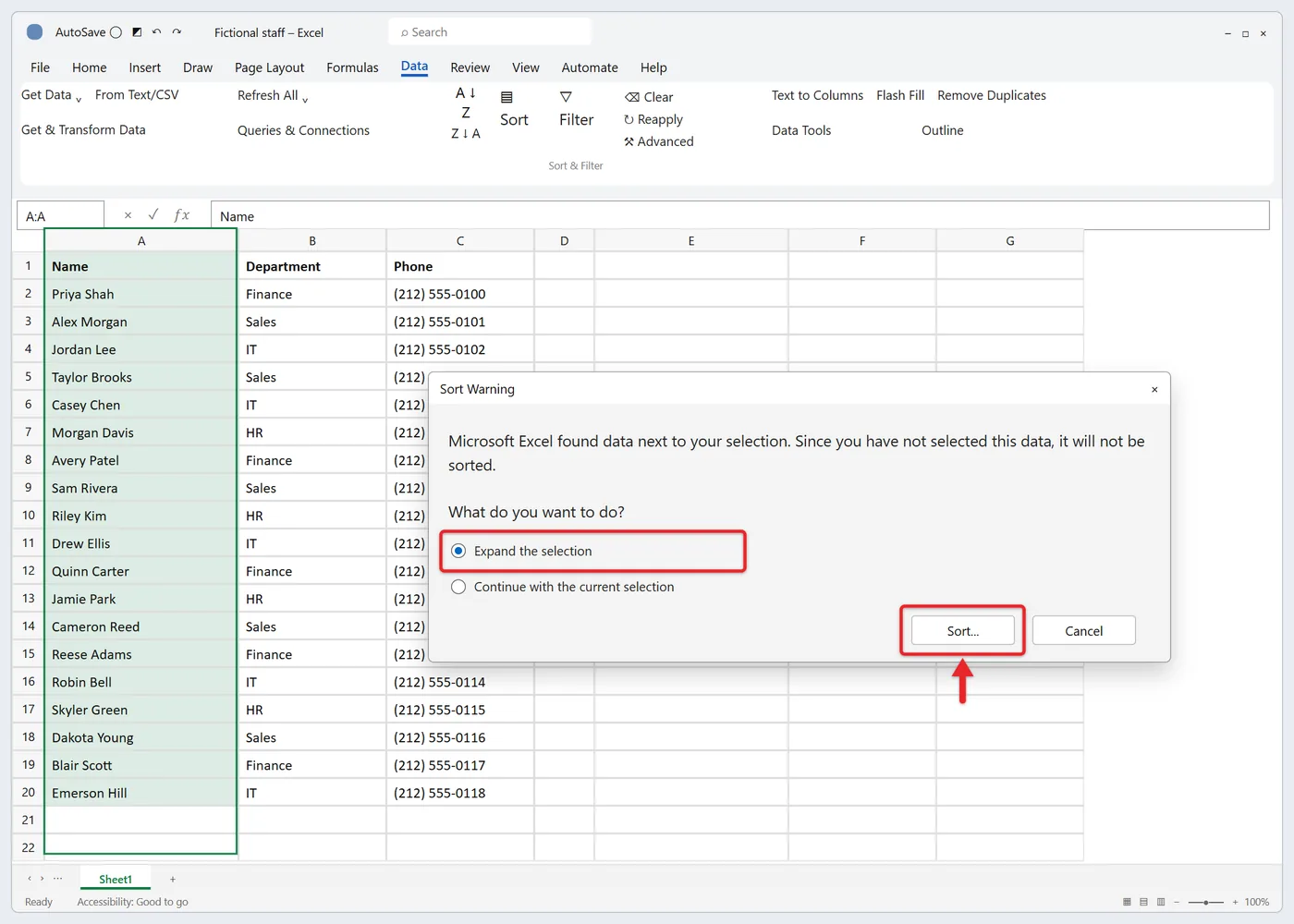Toggle the Filter funnel icon
This screenshot has height=924, width=1294.
pyautogui.click(x=566, y=97)
